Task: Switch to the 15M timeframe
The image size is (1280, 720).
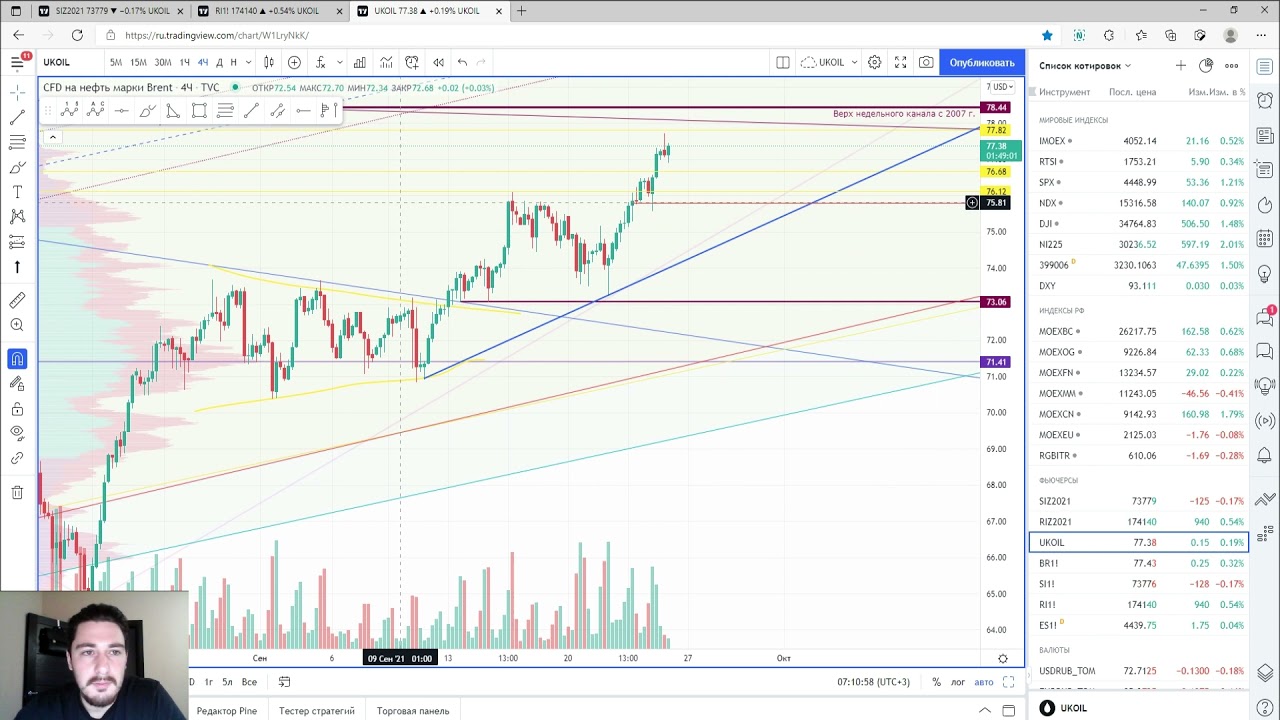Action: [138, 62]
